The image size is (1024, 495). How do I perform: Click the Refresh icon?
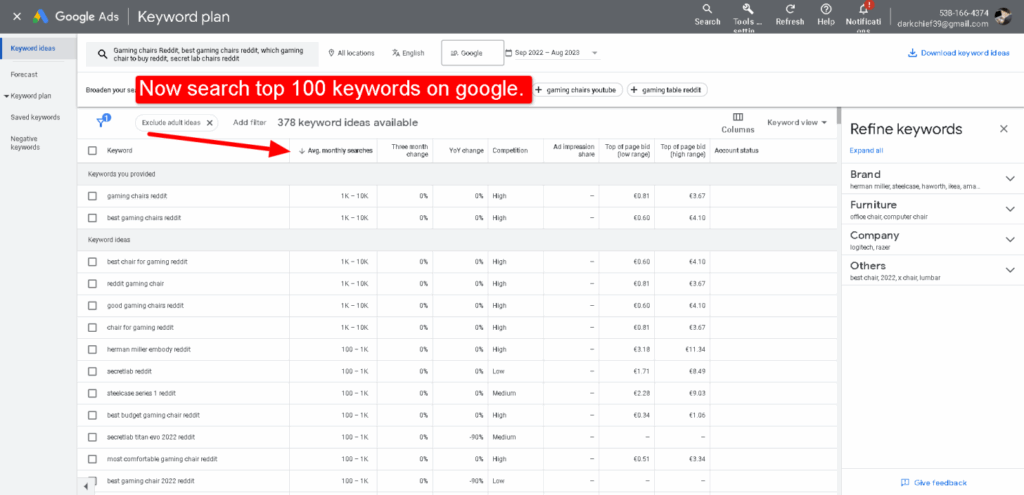[790, 9]
